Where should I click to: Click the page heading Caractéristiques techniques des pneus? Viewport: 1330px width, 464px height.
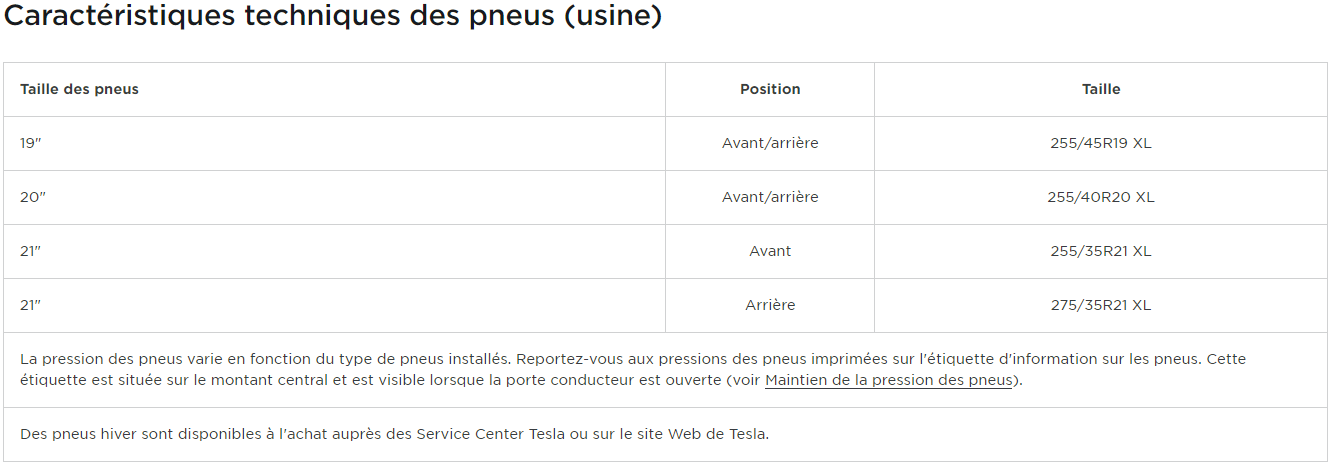click(x=333, y=17)
